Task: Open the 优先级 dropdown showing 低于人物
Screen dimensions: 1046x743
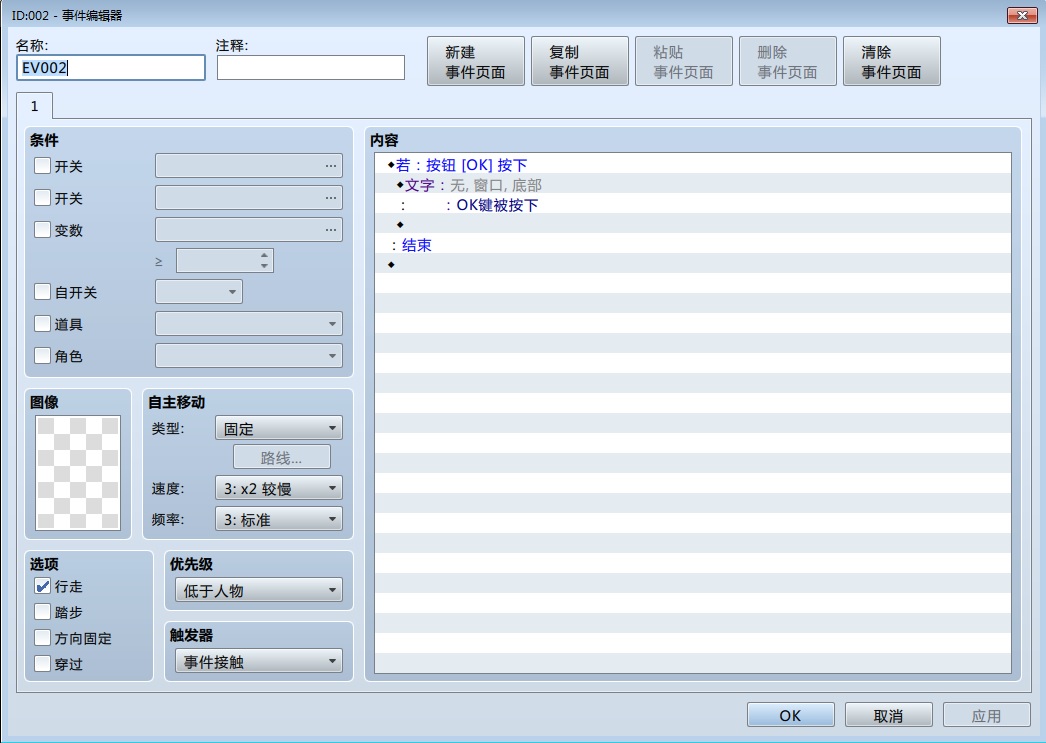Action: click(x=259, y=590)
